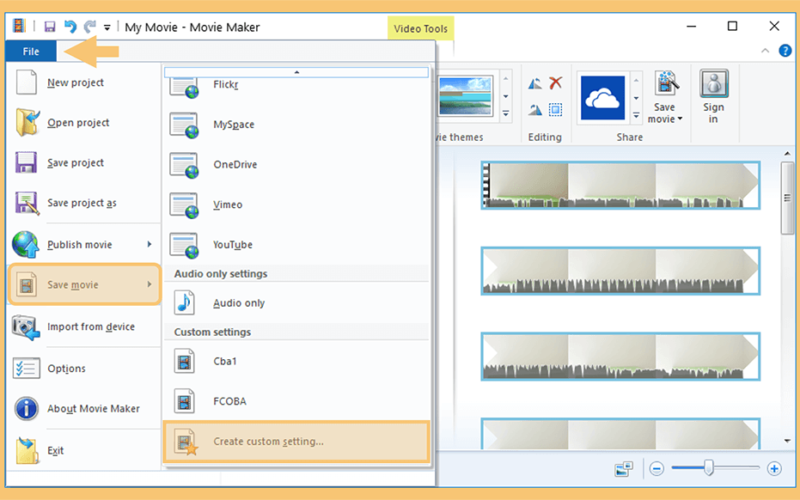This screenshot has width=800, height=500.
Task: Select the MySpace save setting
Action: 296,124
